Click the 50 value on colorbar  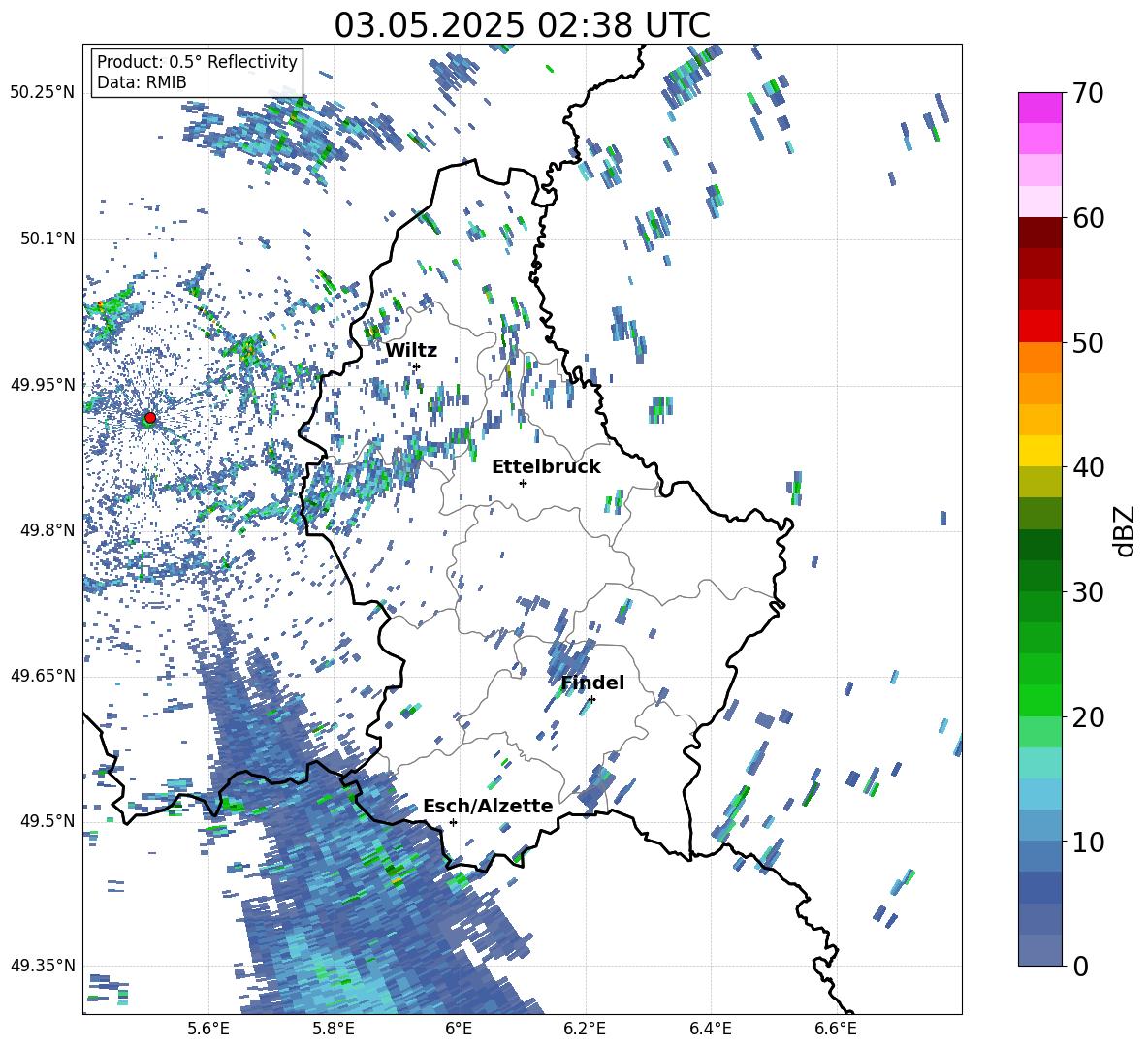coord(1088,343)
